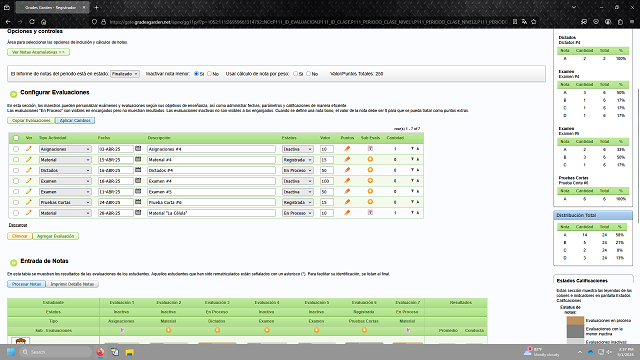Screen dimensions: 640x360
Task: Open a new browser tab
Action: 97,7
